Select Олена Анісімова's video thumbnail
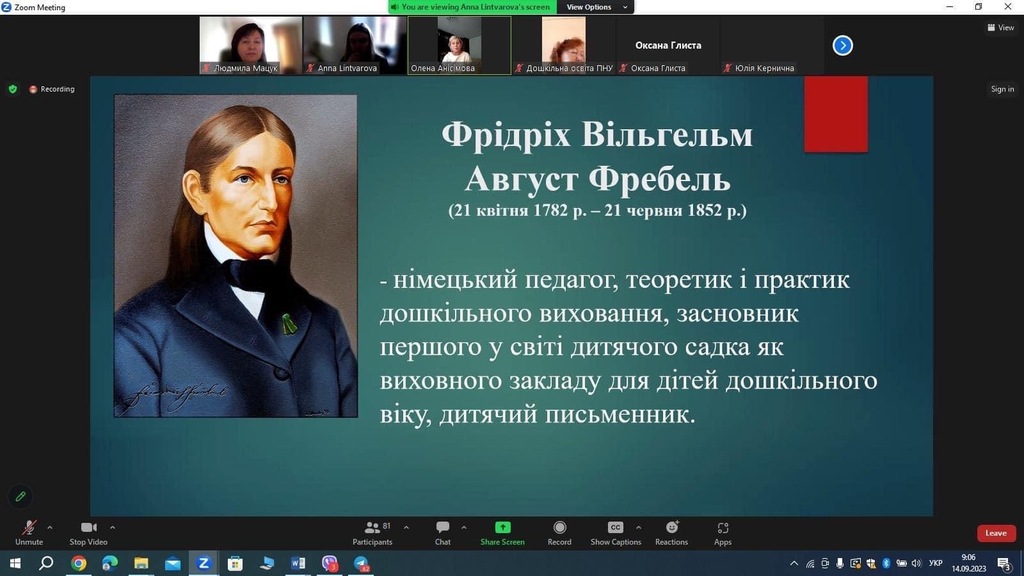The image size is (1024, 576). coord(459,45)
